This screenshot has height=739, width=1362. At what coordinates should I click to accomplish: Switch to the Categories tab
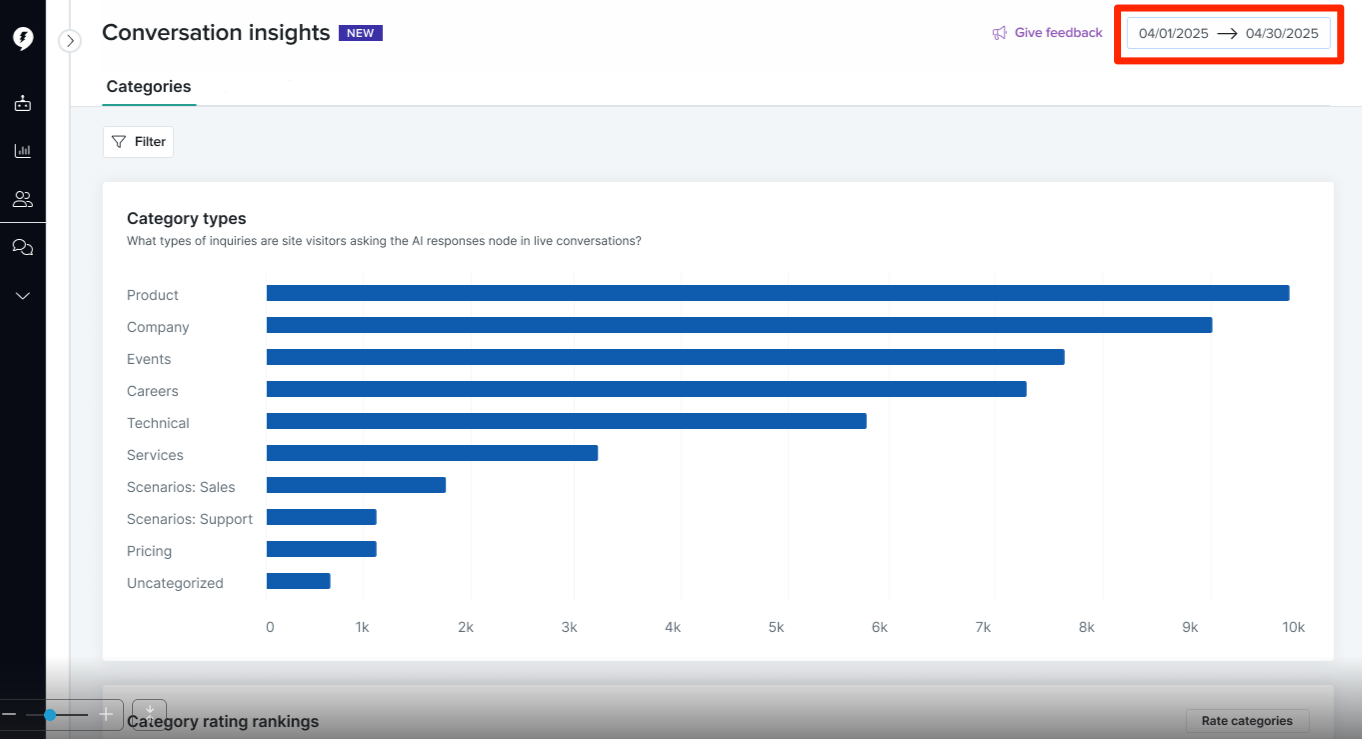[149, 87]
